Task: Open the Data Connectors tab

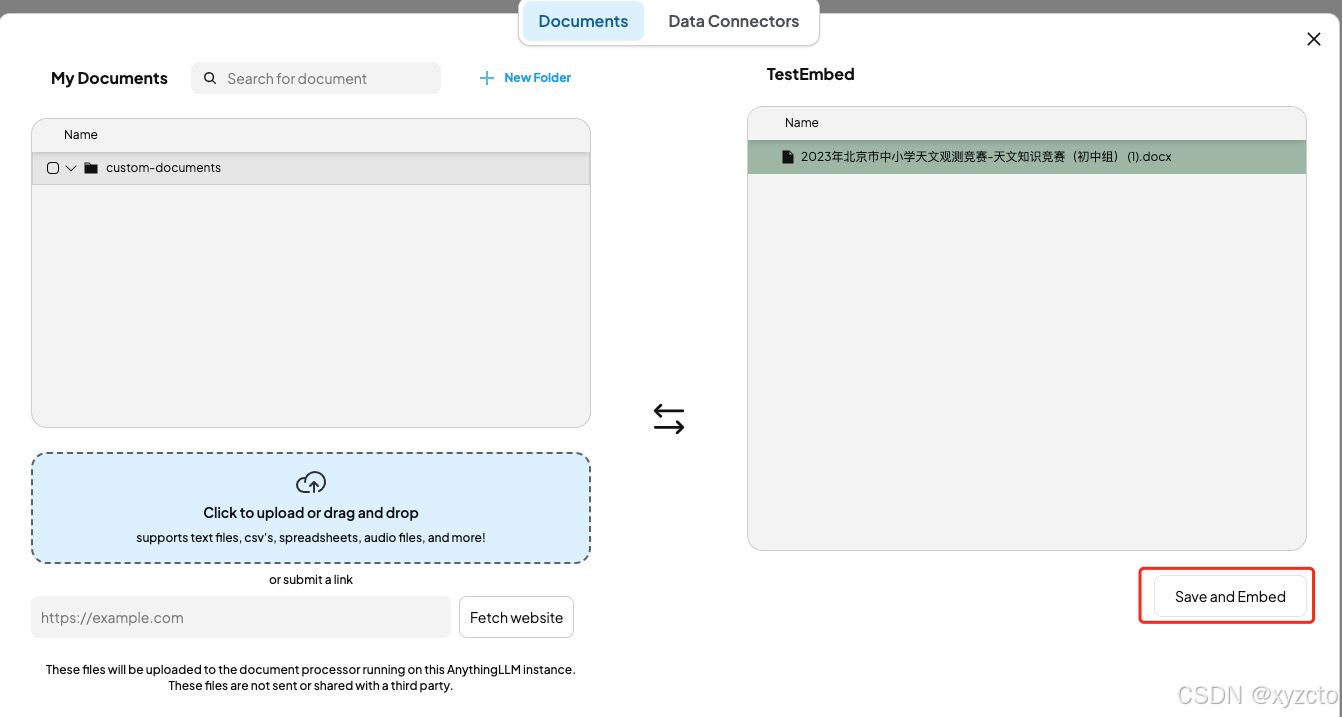Action: click(x=733, y=21)
